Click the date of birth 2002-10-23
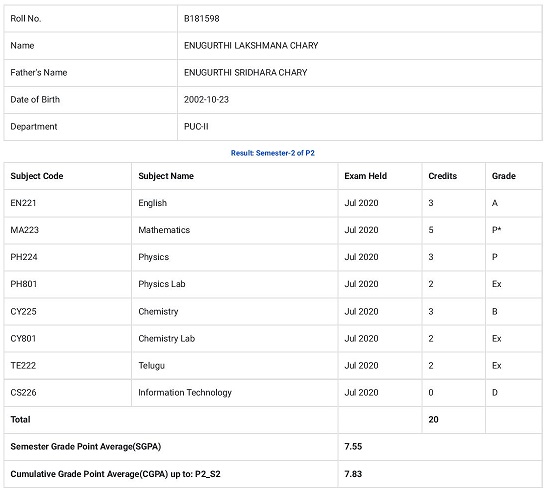The image size is (549, 494). pyautogui.click(x=206, y=99)
